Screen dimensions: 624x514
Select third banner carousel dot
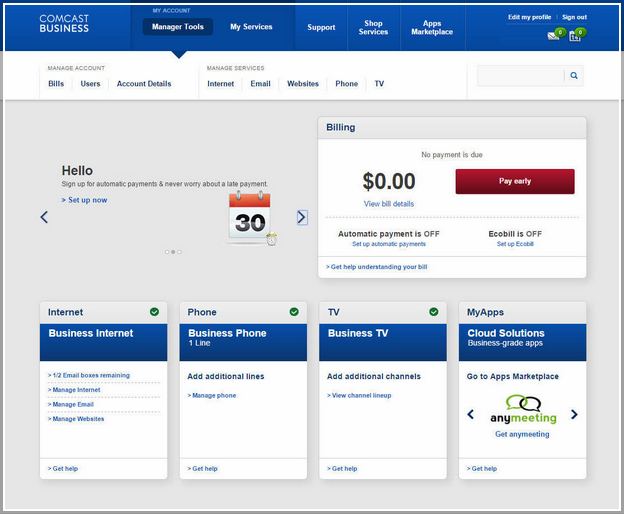click(179, 252)
